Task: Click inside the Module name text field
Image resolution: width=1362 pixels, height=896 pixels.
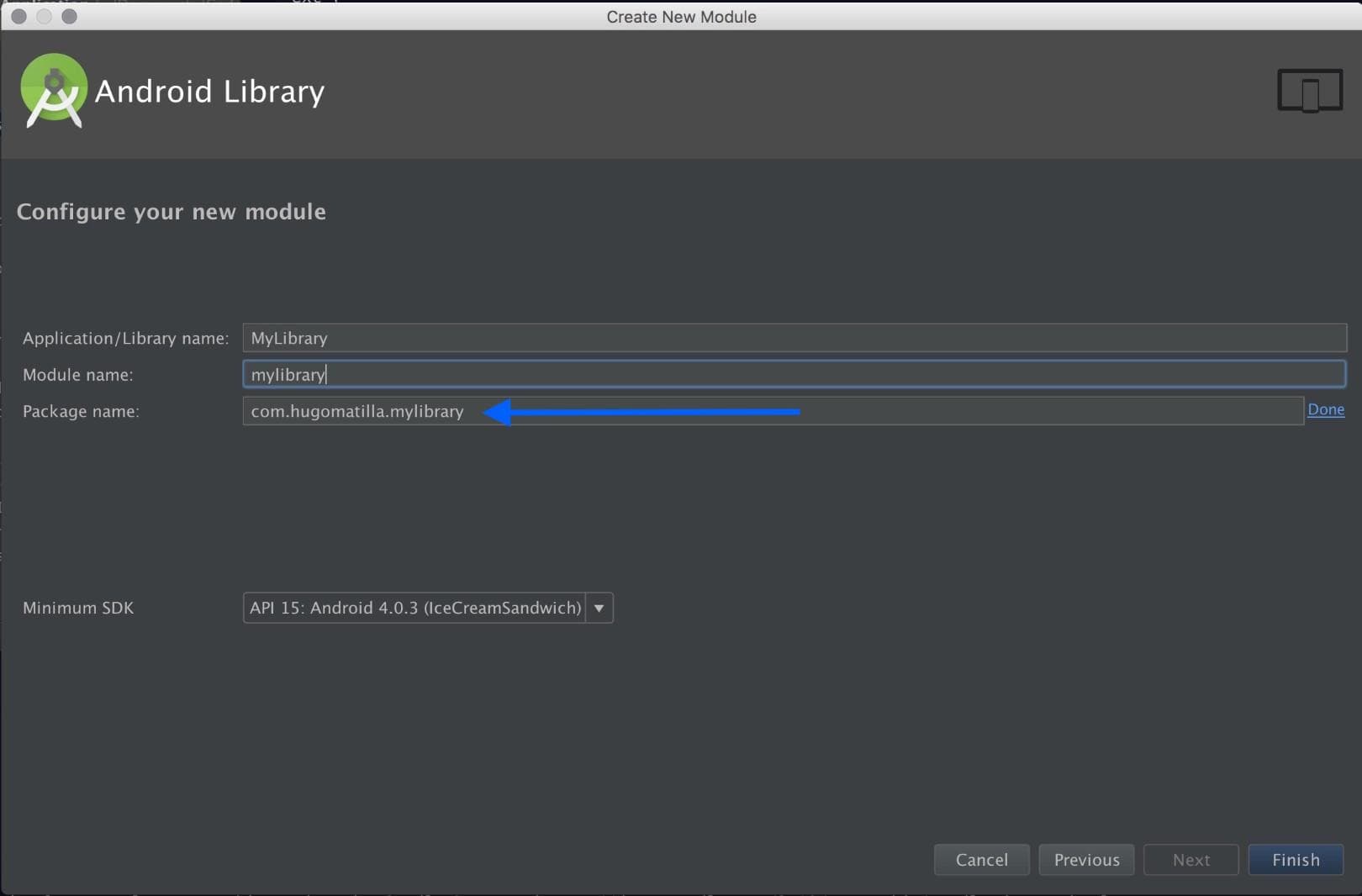Action: 794,374
